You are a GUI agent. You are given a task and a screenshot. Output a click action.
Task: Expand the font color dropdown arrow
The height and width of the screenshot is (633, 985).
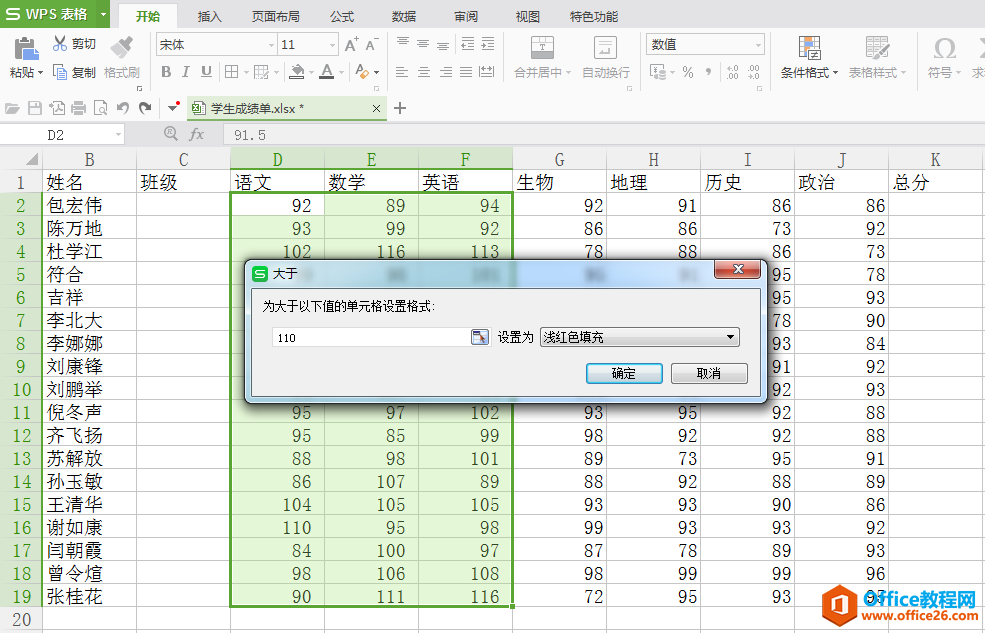[341, 73]
